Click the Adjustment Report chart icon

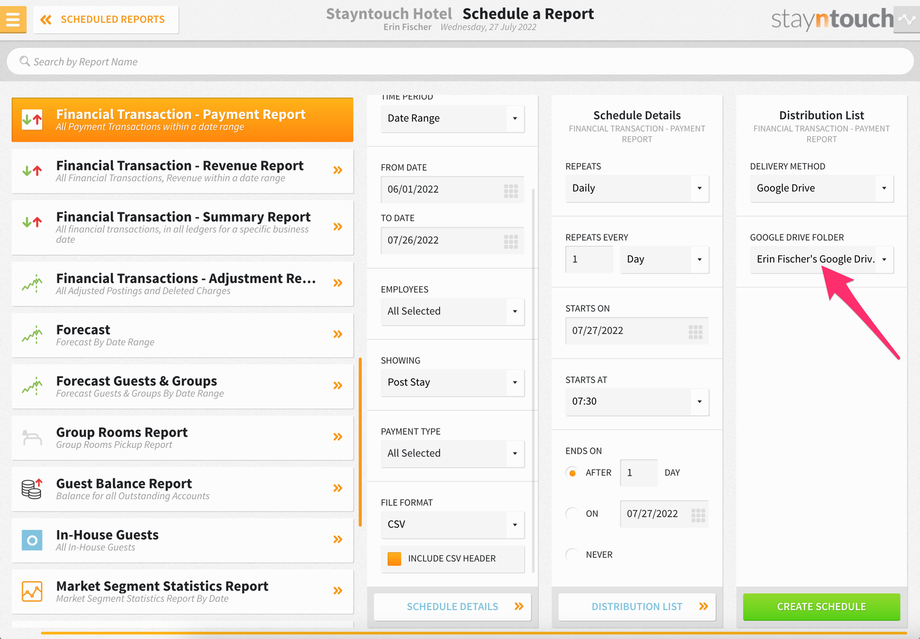tap(32, 283)
